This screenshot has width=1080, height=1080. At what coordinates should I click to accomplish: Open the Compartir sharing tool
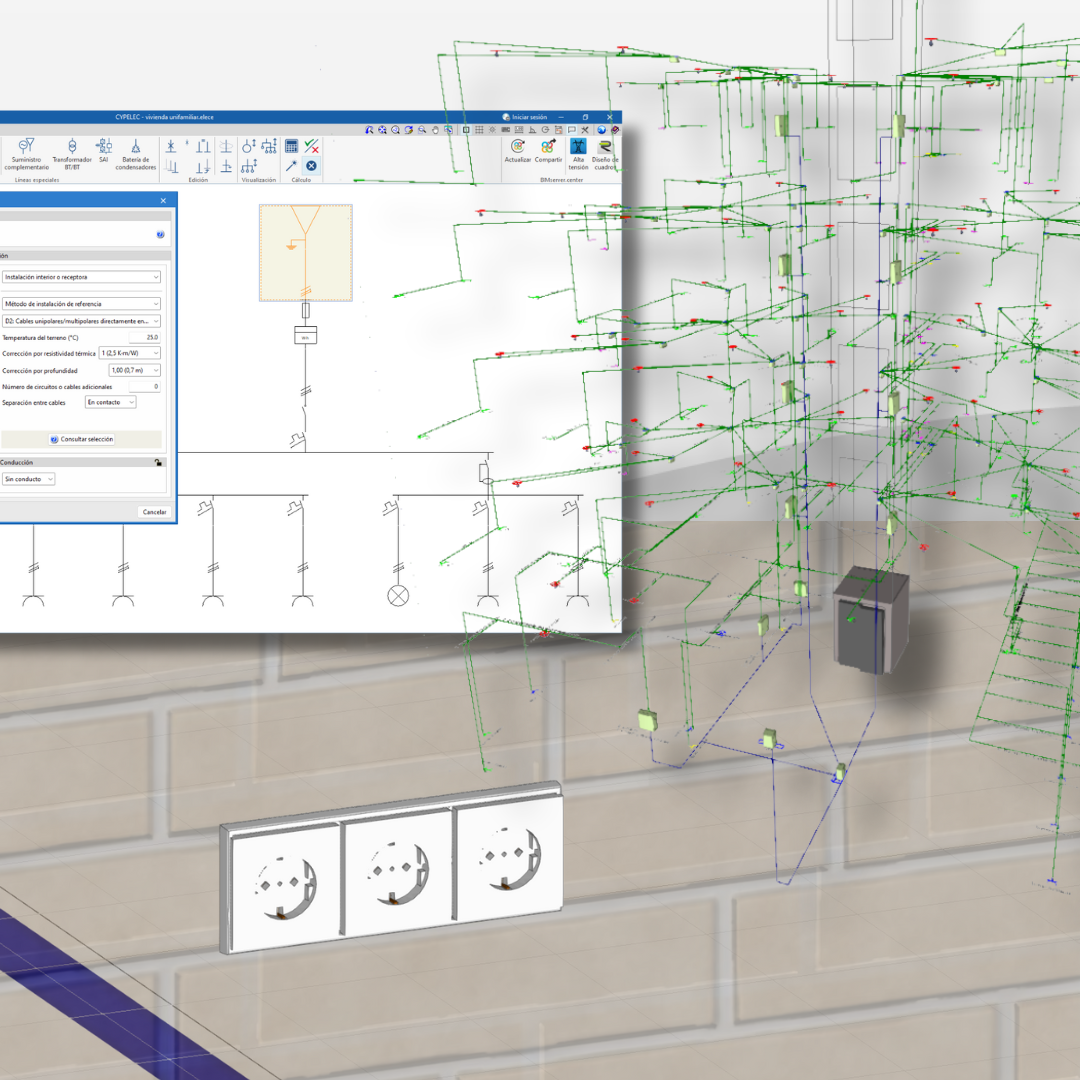(x=548, y=147)
